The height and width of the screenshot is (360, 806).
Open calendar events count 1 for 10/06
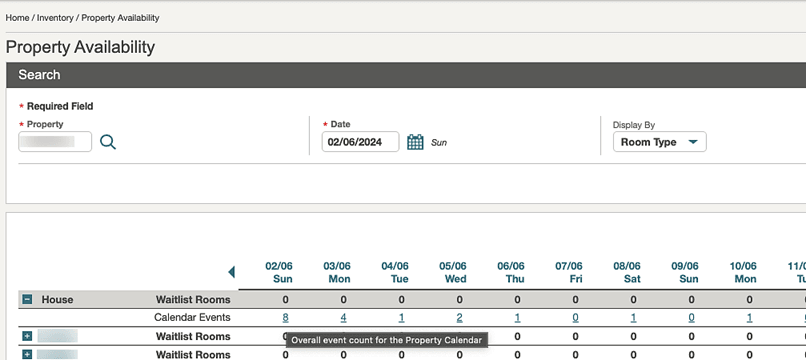(749, 318)
